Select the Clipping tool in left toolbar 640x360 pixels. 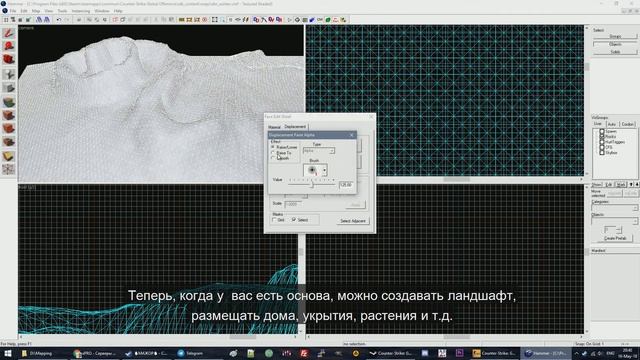pos(9,156)
